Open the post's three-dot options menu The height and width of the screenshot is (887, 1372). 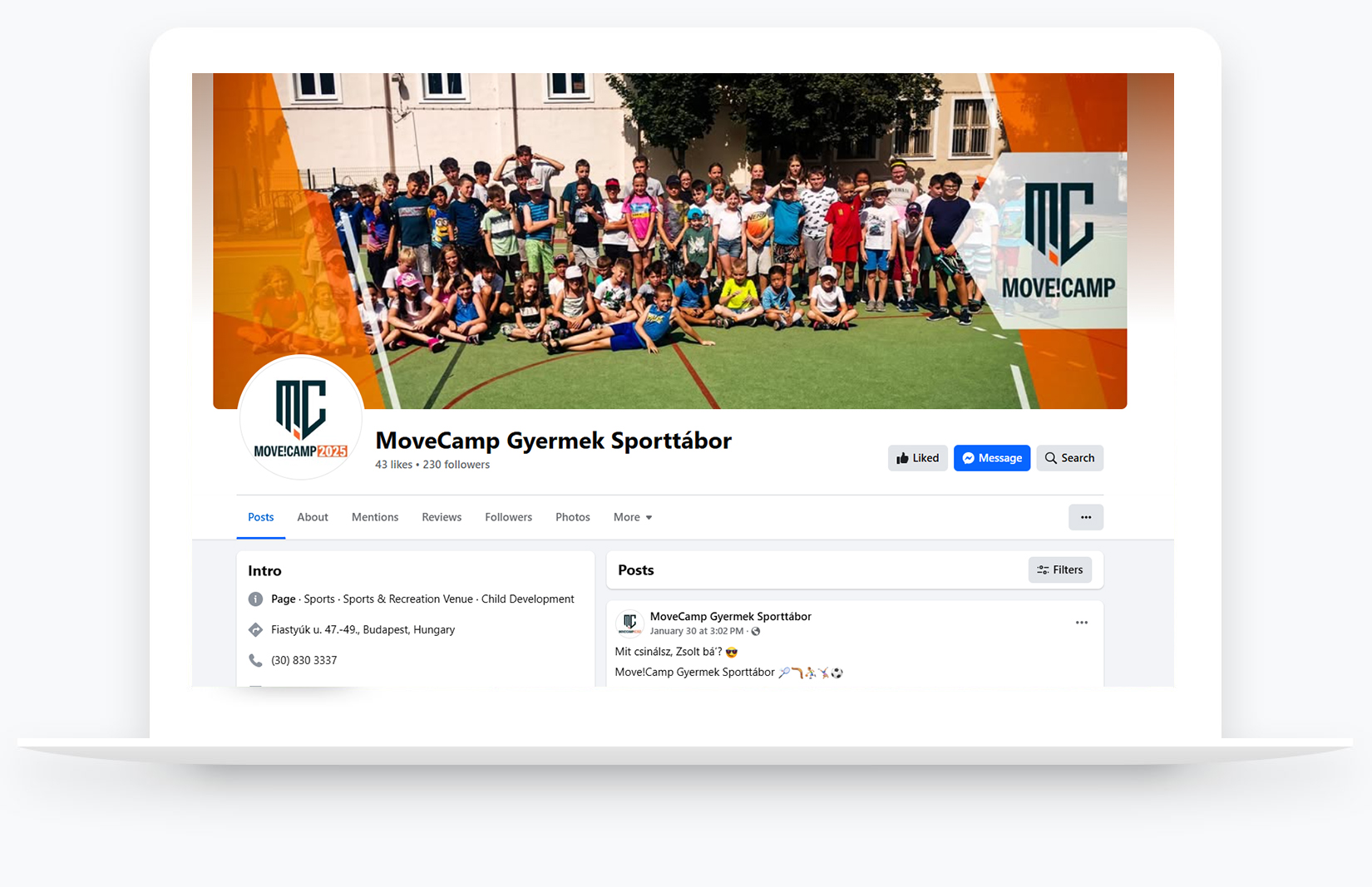[x=1082, y=623]
